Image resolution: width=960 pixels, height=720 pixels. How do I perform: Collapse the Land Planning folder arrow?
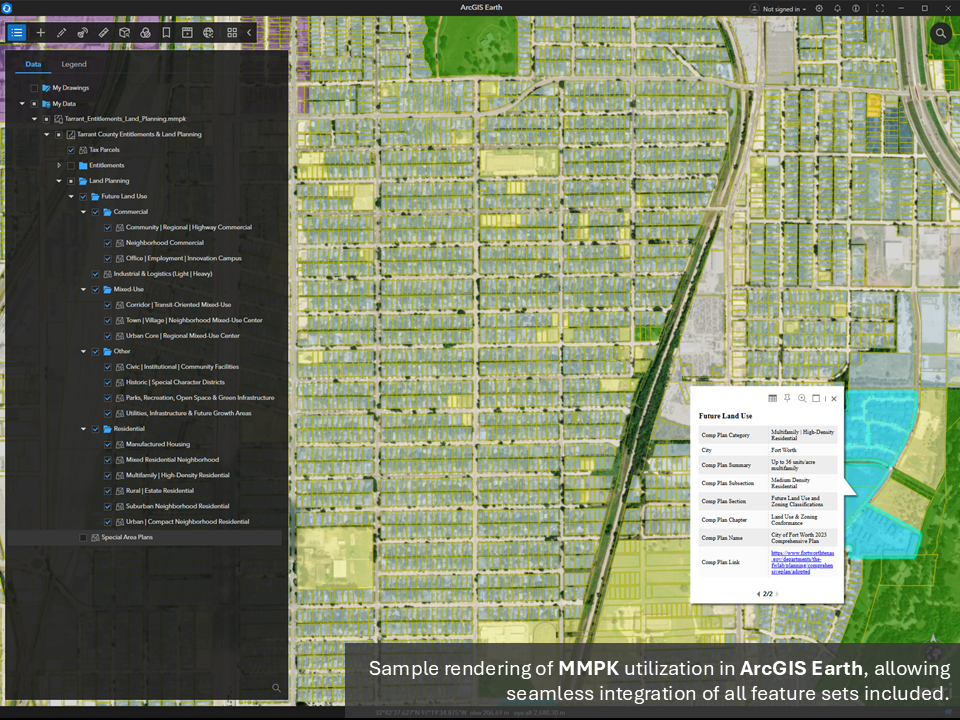tap(59, 181)
